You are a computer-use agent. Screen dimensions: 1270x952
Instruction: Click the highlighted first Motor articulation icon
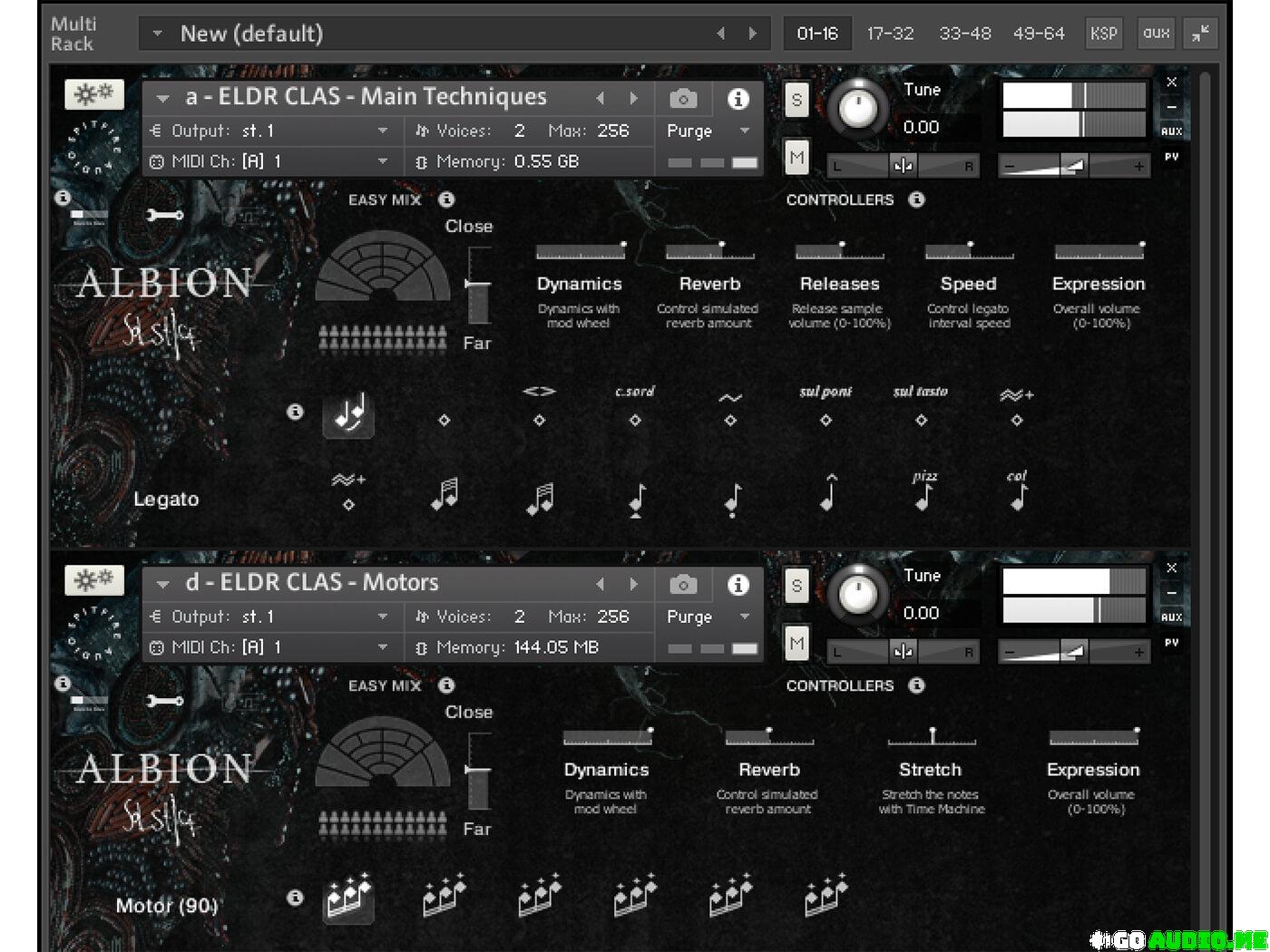[348, 897]
